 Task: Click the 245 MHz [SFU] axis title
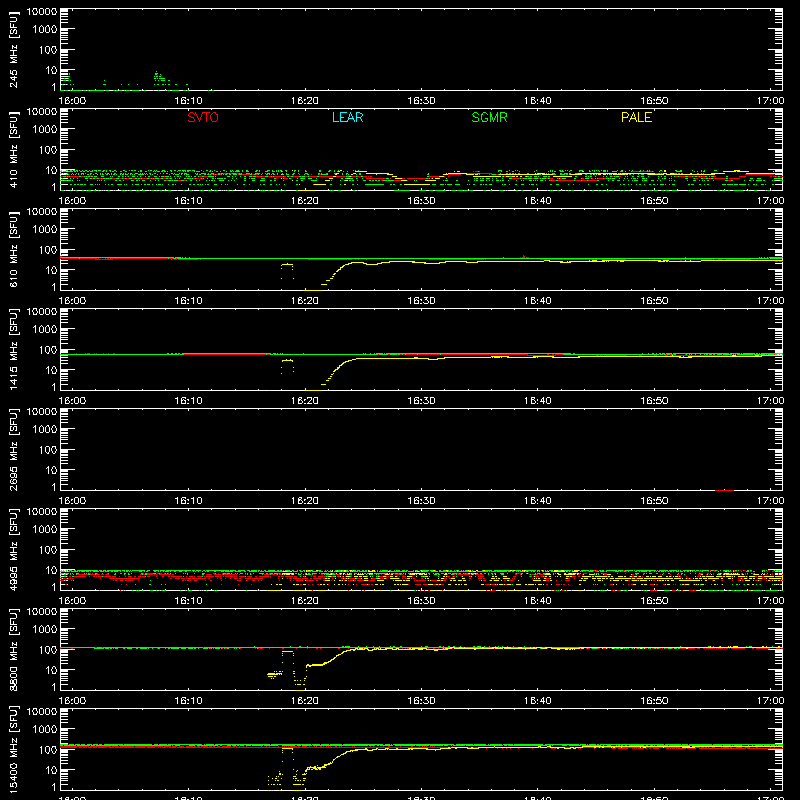(13, 49)
